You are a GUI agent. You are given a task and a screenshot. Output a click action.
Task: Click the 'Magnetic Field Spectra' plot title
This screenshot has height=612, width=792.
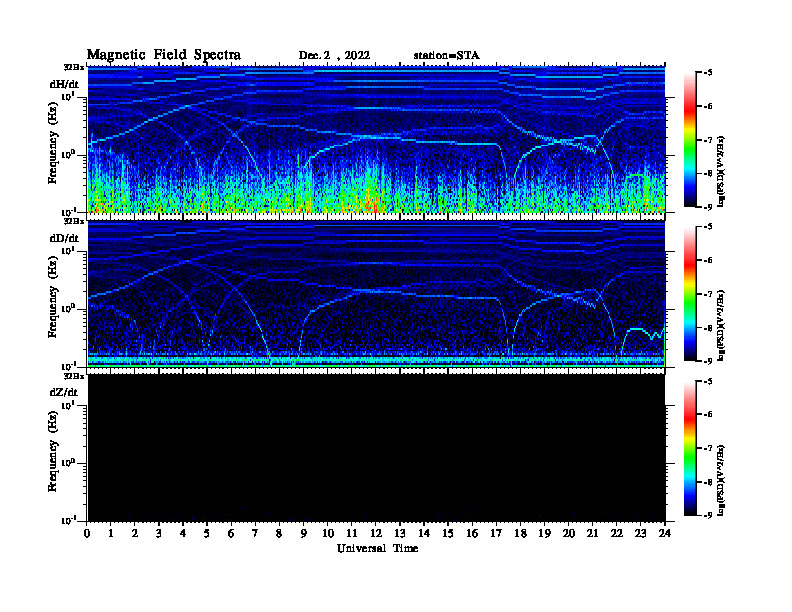pos(164,55)
